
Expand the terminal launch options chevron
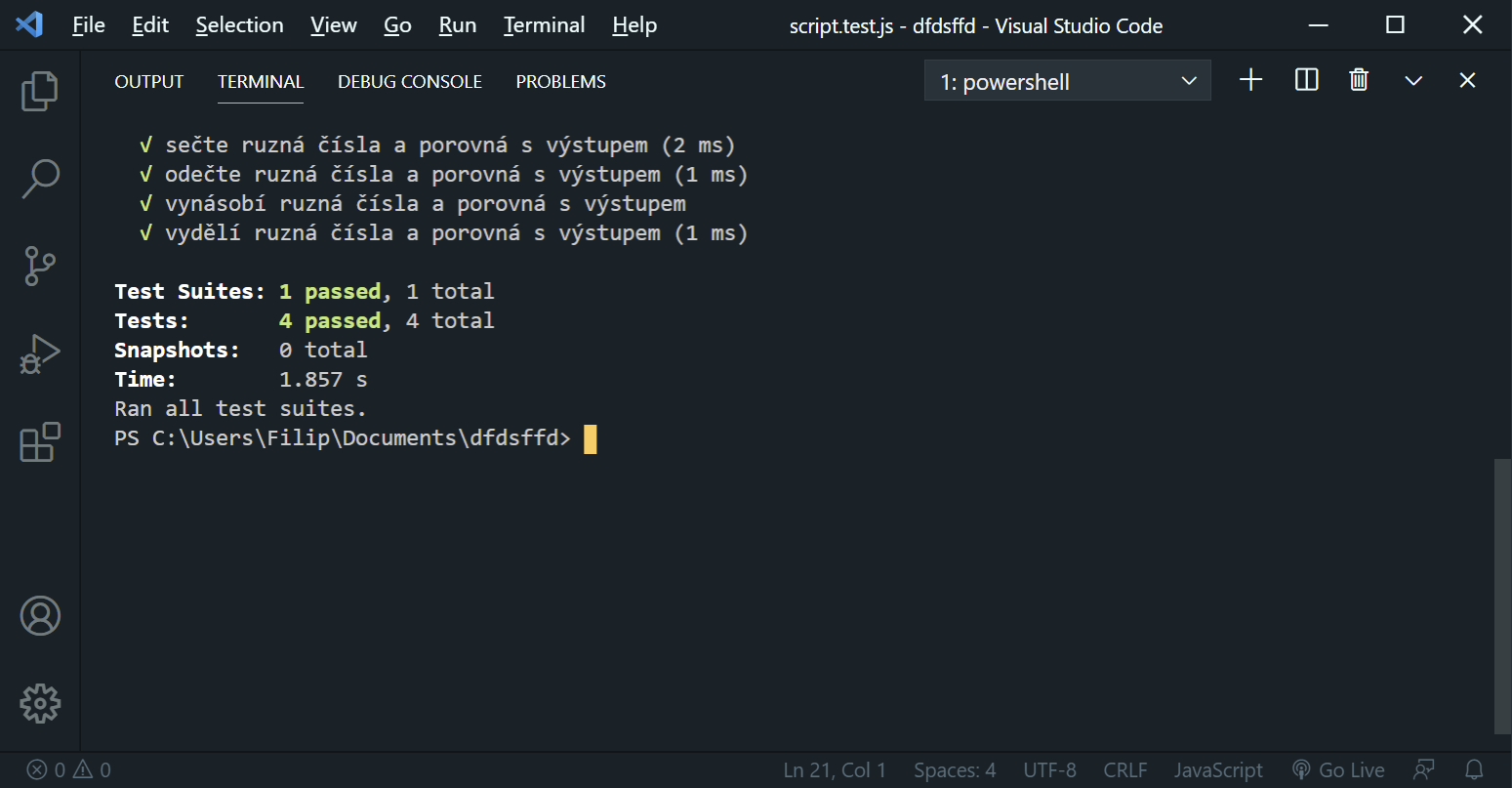1412,80
